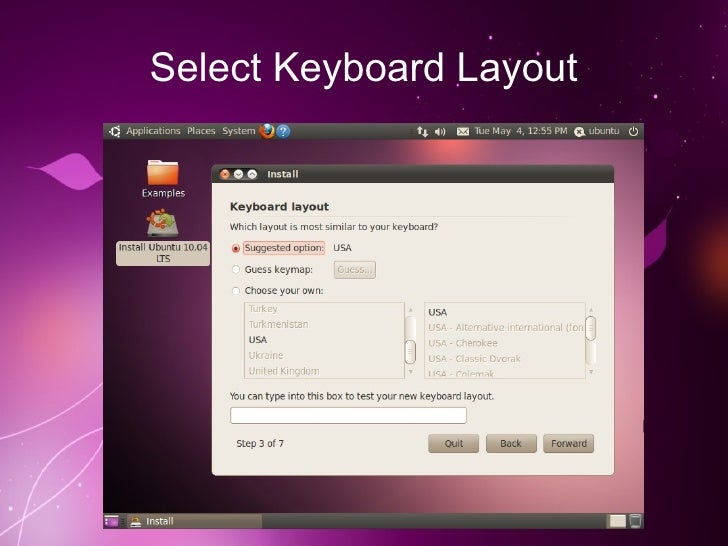Maximize the Install window
Screen dimensions: 728x546
click(x=252, y=174)
